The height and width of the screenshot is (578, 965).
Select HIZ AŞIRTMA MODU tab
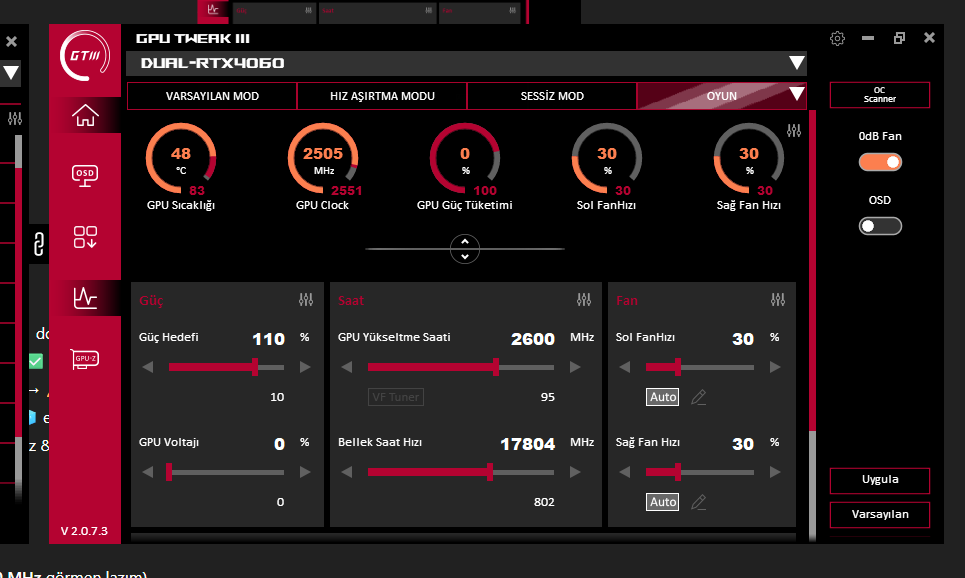[x=382, y=96]
